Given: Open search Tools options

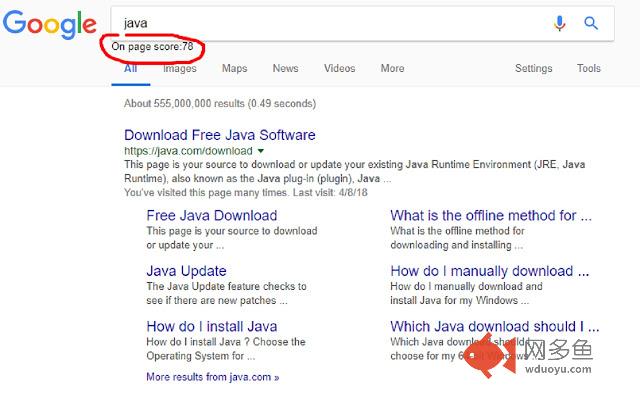Looking at the screenshot, I should [x=588, y=68].
